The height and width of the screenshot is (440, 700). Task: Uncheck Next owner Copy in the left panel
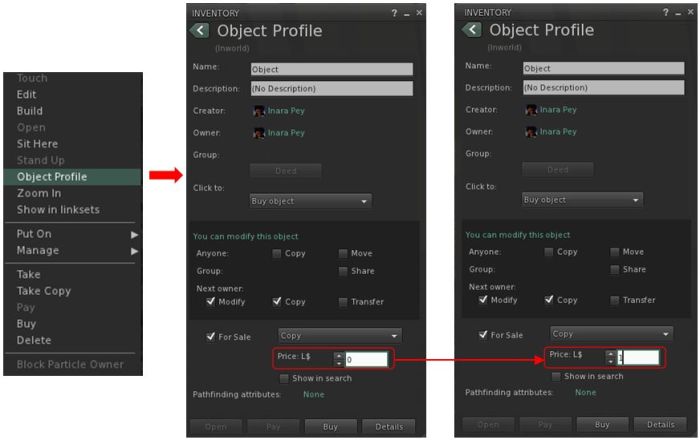(x=277, y=302)
